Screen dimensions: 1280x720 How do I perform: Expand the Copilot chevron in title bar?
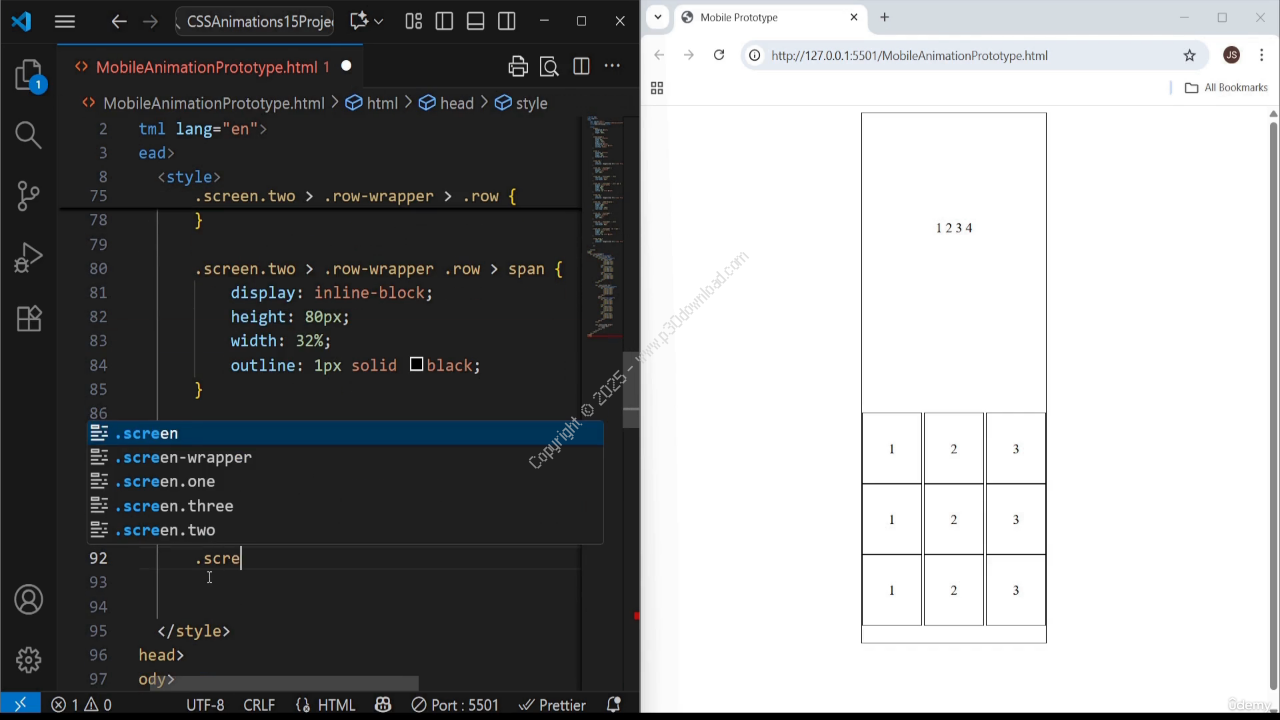tap(378, 21)
